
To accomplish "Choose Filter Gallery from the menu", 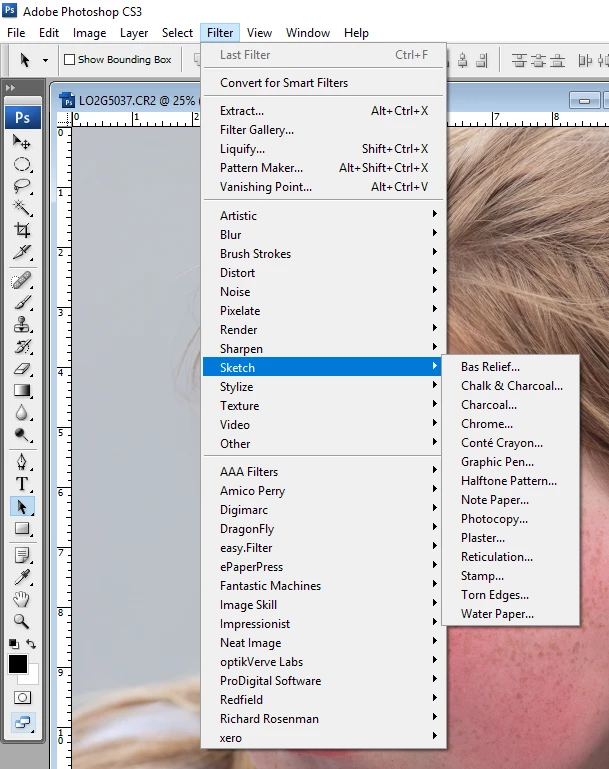I will [x=322, y=130].
